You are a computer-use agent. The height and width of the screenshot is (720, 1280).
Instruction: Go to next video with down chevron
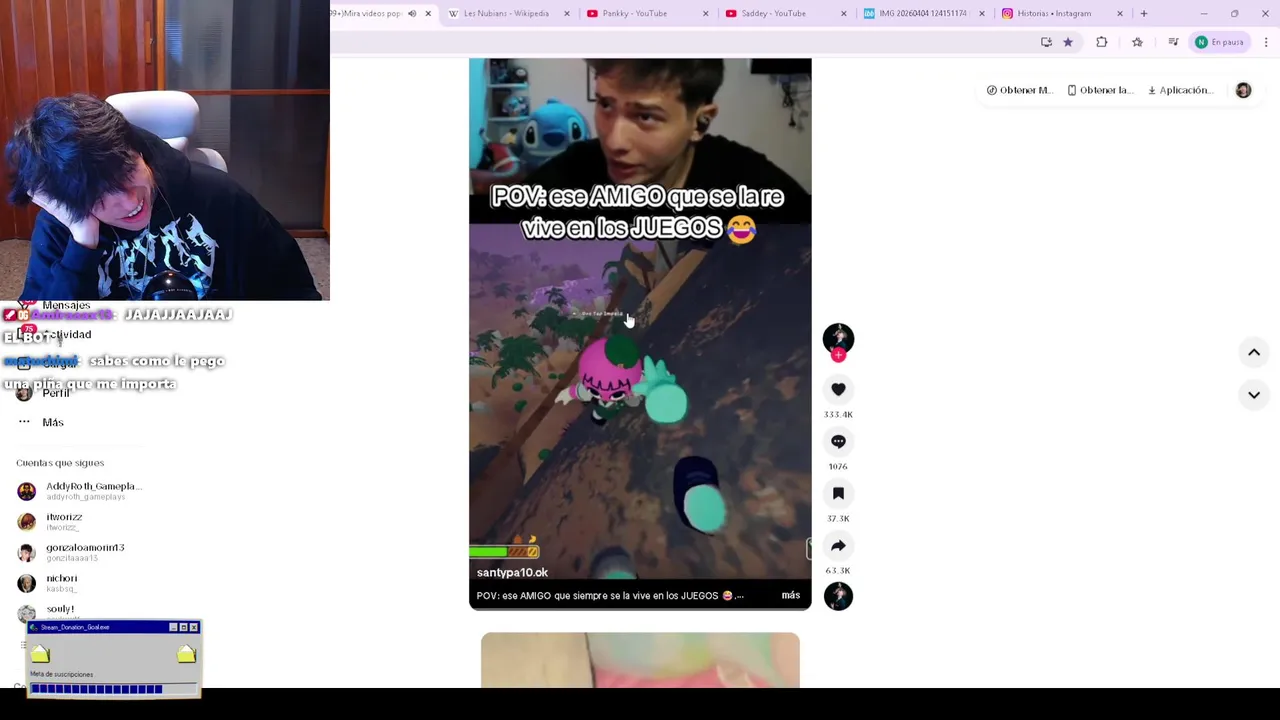coord(1253,395)
